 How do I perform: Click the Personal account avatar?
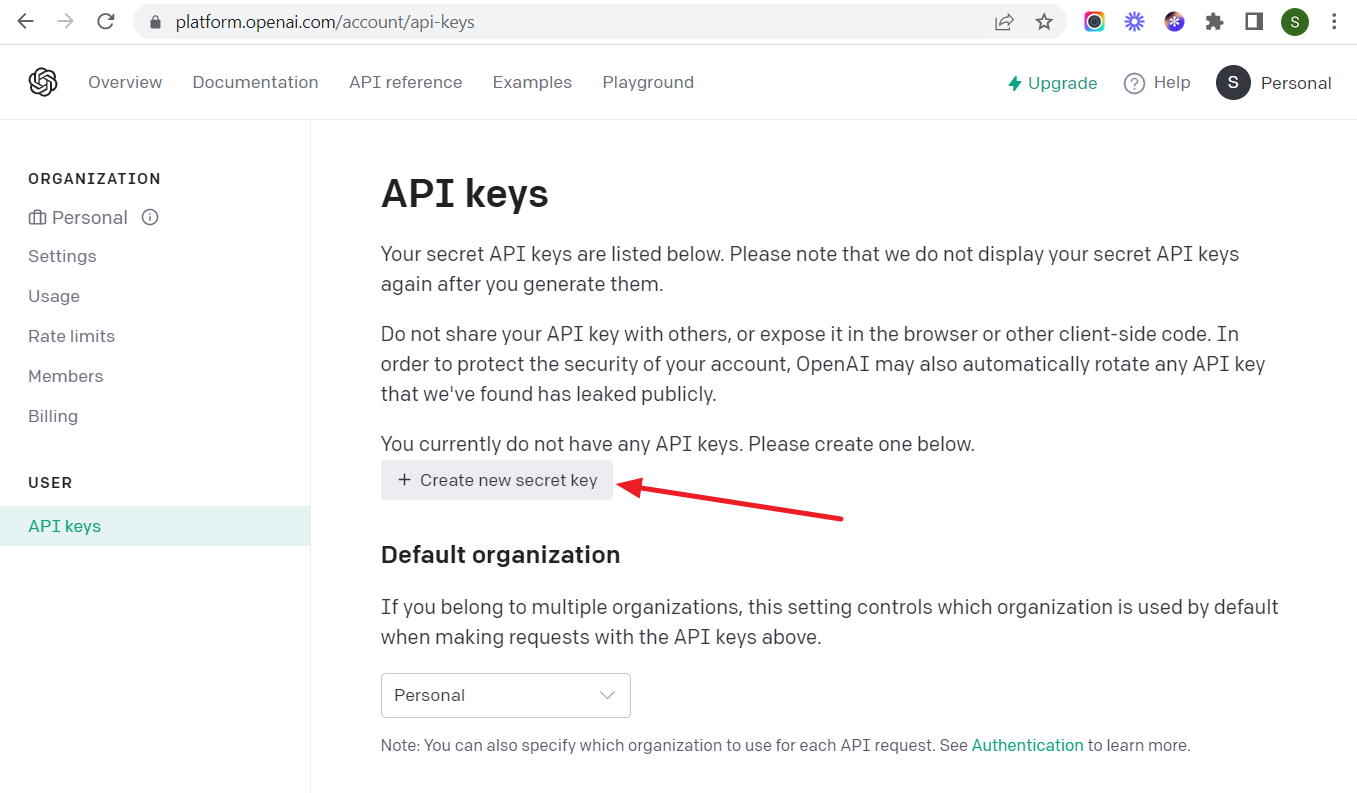[1232, 83]
